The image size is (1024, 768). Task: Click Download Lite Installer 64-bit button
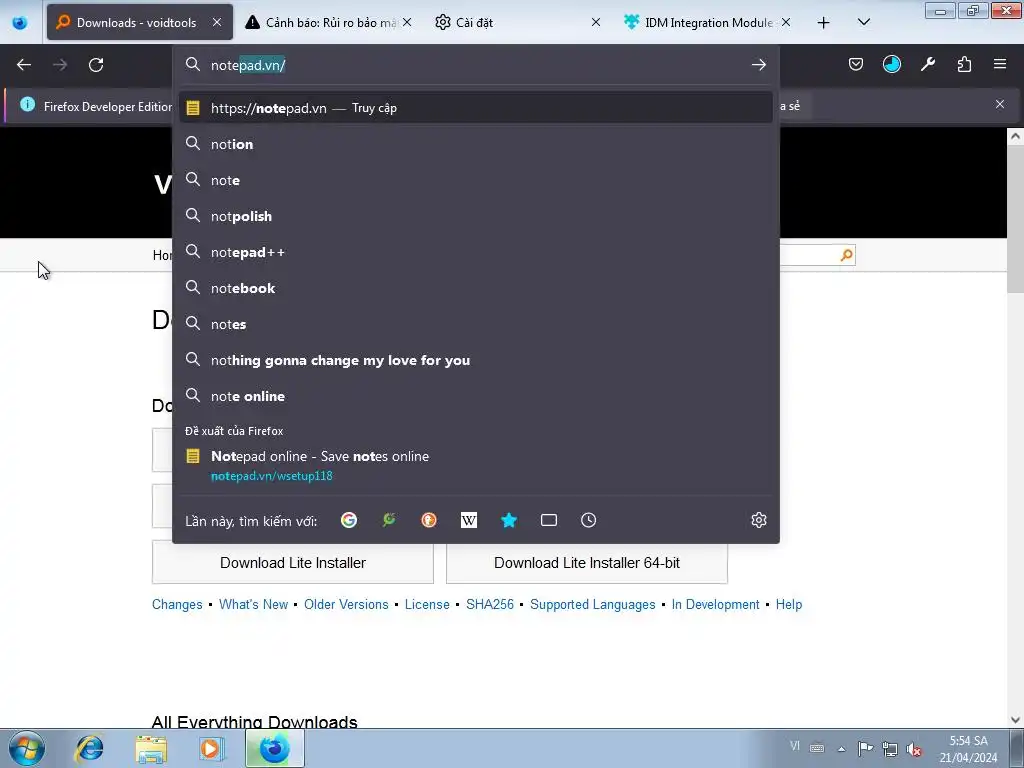click(x=586, y=562)
